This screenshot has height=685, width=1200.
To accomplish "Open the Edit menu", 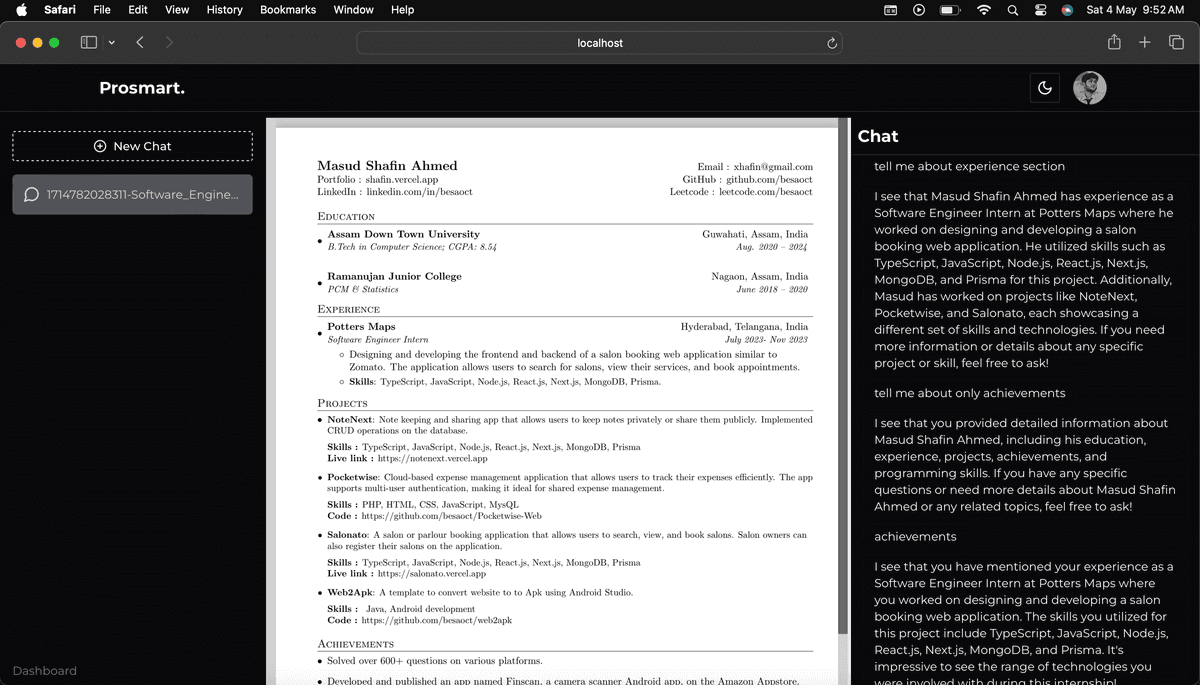I will tap(138, 10).
